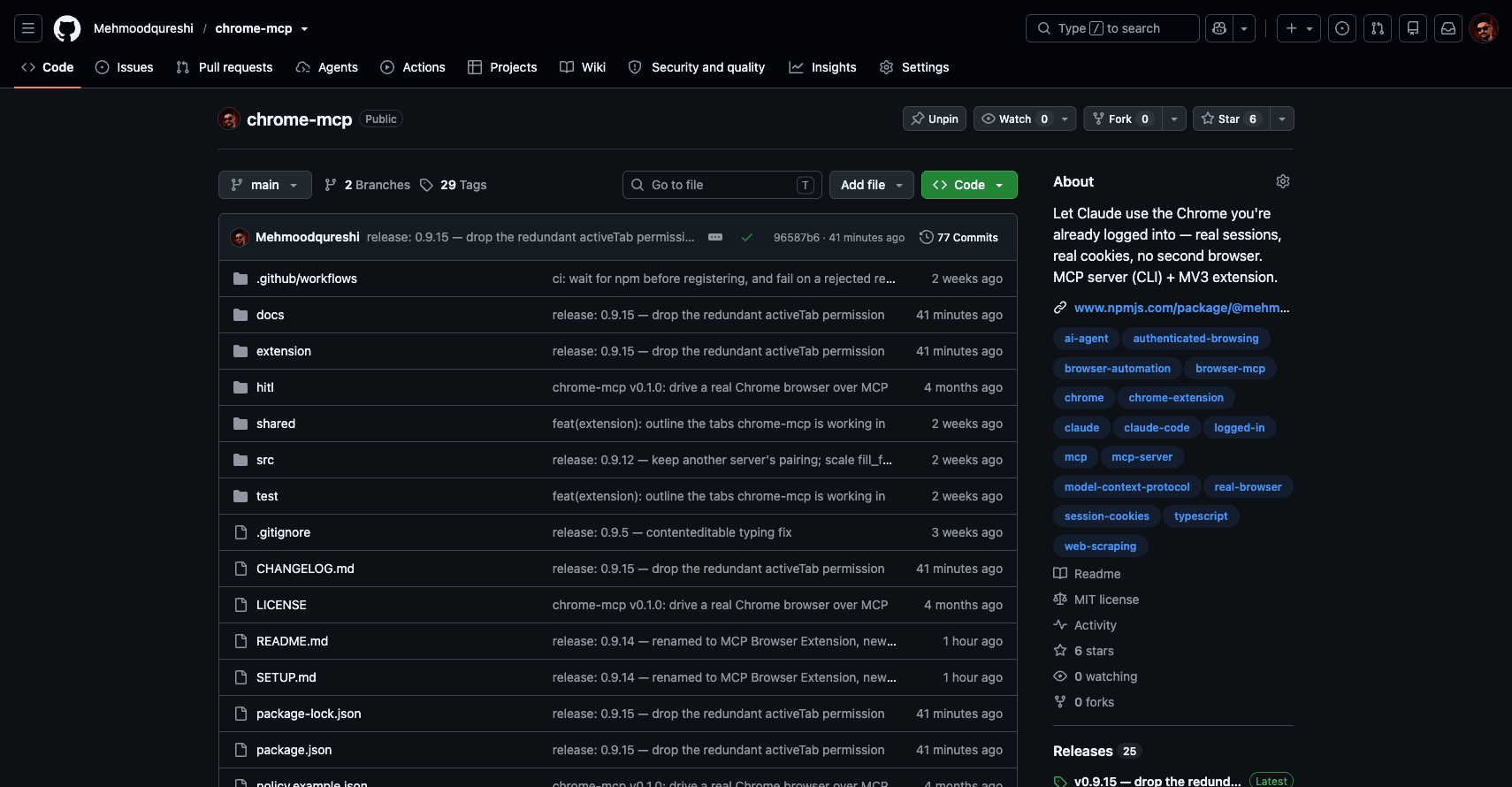The width and height of the screenshot is (1512, 787).
Task: Go to GitHub homepage via Octocat logo
Action: [67, 28]
